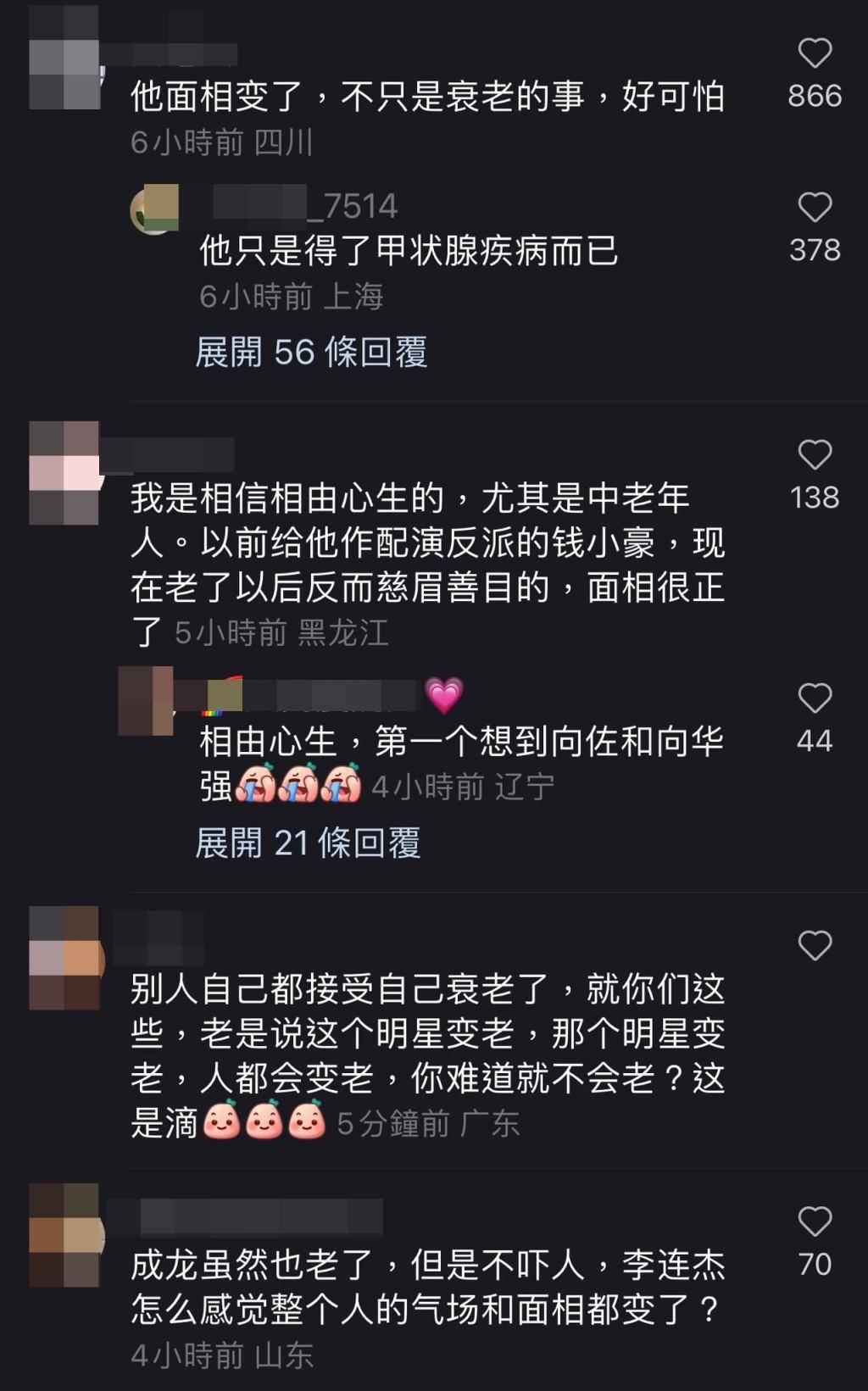
Task: Like the Guangdong comment with no likes
Action: [815, 945]
